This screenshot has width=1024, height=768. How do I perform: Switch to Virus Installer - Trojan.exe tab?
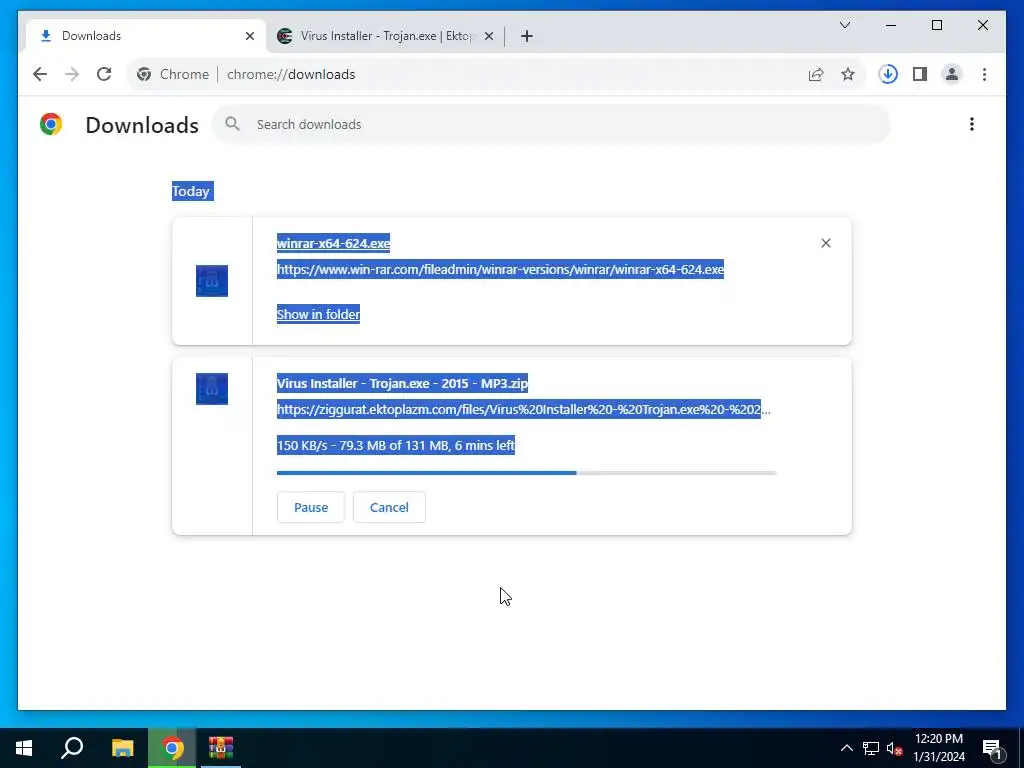tap(385, 36)
